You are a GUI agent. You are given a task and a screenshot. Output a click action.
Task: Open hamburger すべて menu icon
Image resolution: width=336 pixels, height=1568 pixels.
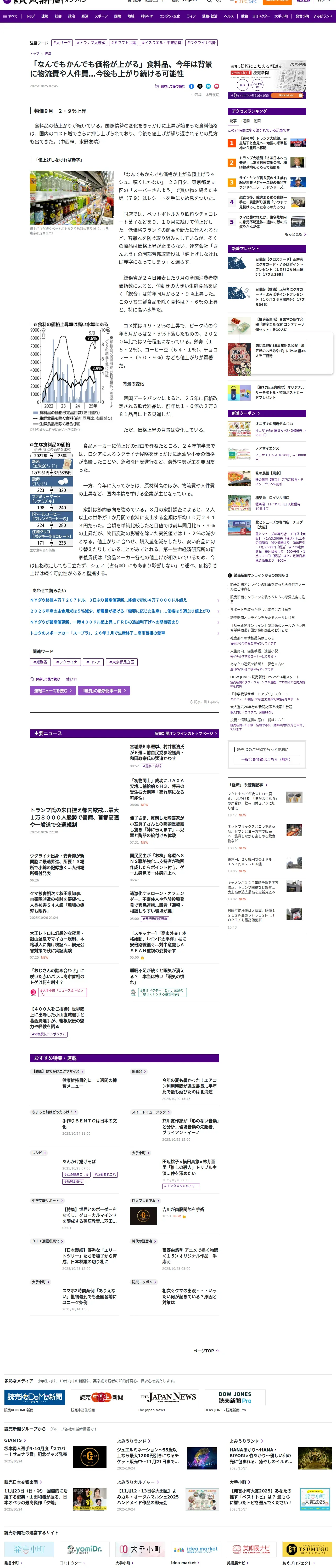point(10,16)
